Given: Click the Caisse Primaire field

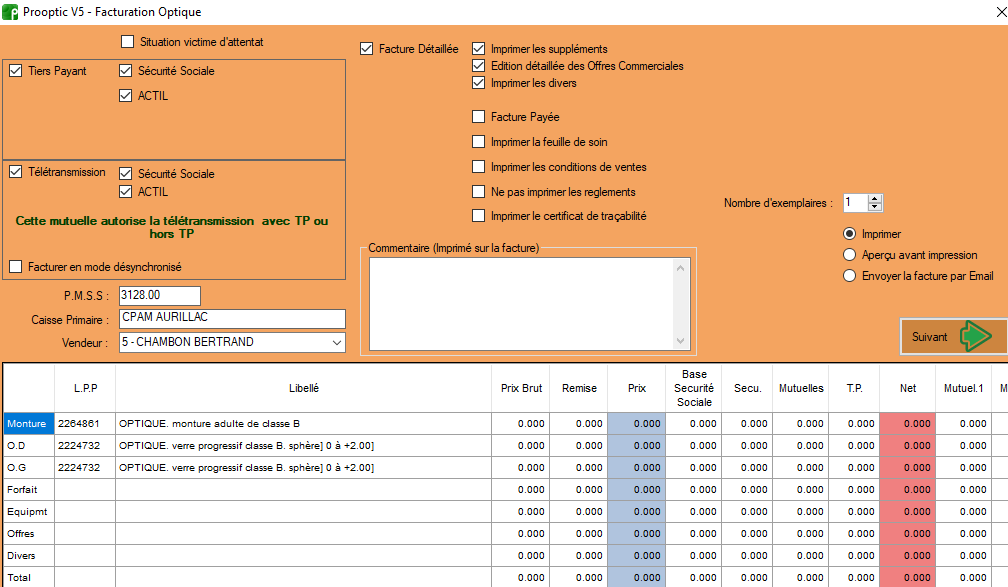Looking at the screenshot, I should pyautogui.click(x=232, y=318).
